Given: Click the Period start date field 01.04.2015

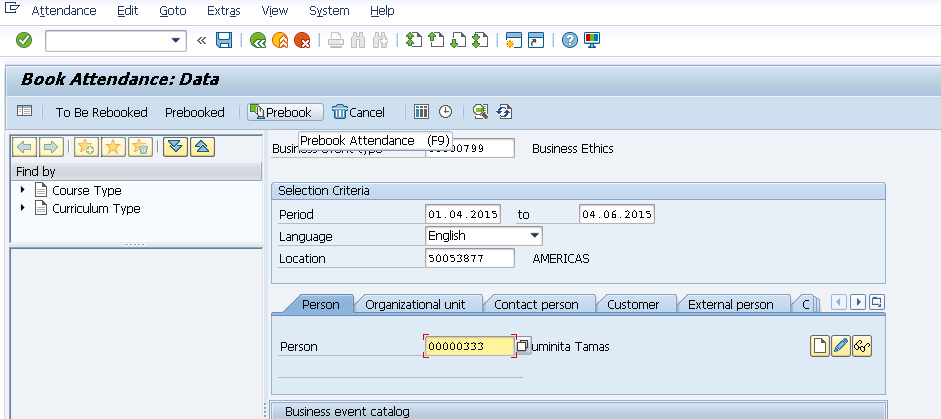Looking at the screenshot, I should (x=463, y=214).
